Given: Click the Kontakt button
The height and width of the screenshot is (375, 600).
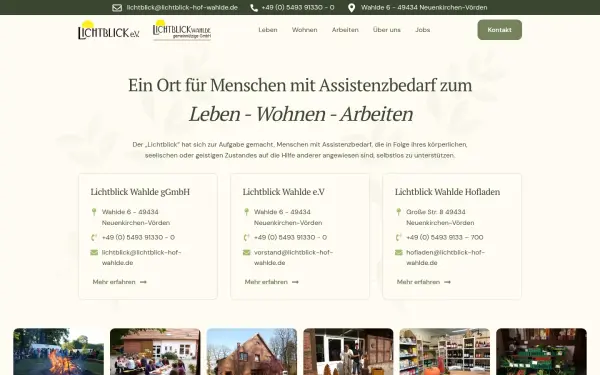Looking at the screenshot, I should click(x=499, y=30).
